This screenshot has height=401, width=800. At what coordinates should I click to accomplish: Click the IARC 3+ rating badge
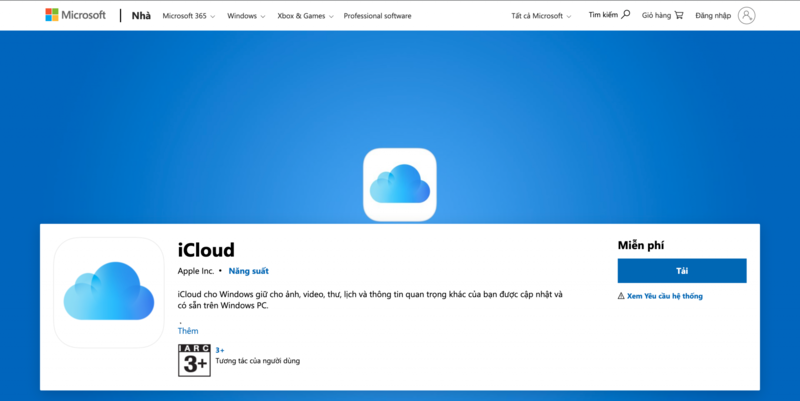[194, 360]
